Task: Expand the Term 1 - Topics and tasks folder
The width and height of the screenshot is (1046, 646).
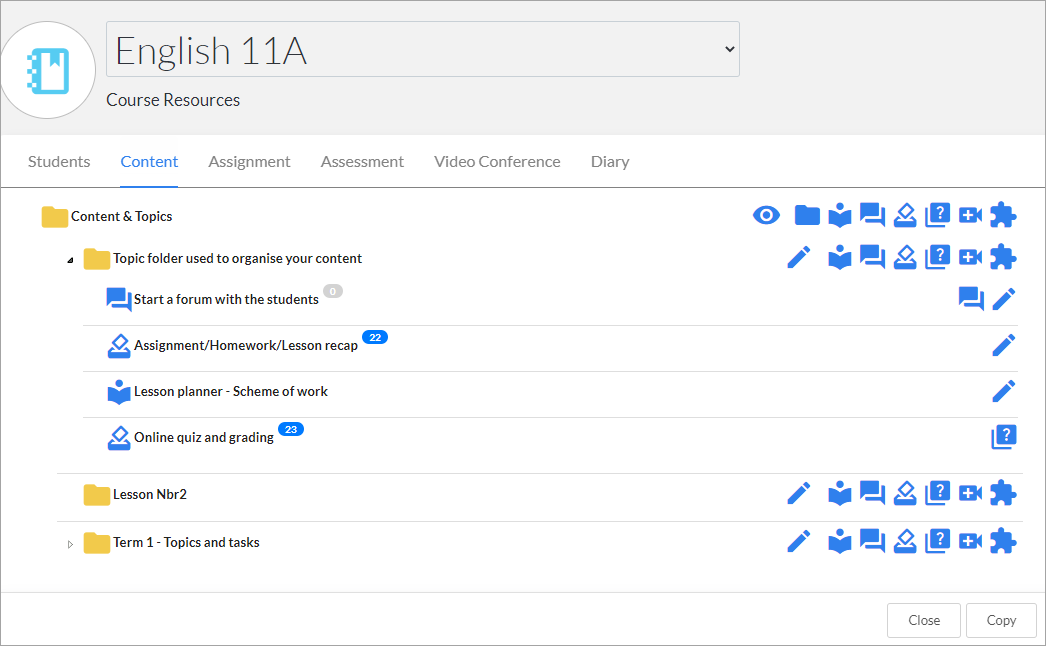Action: click(70, 545)
